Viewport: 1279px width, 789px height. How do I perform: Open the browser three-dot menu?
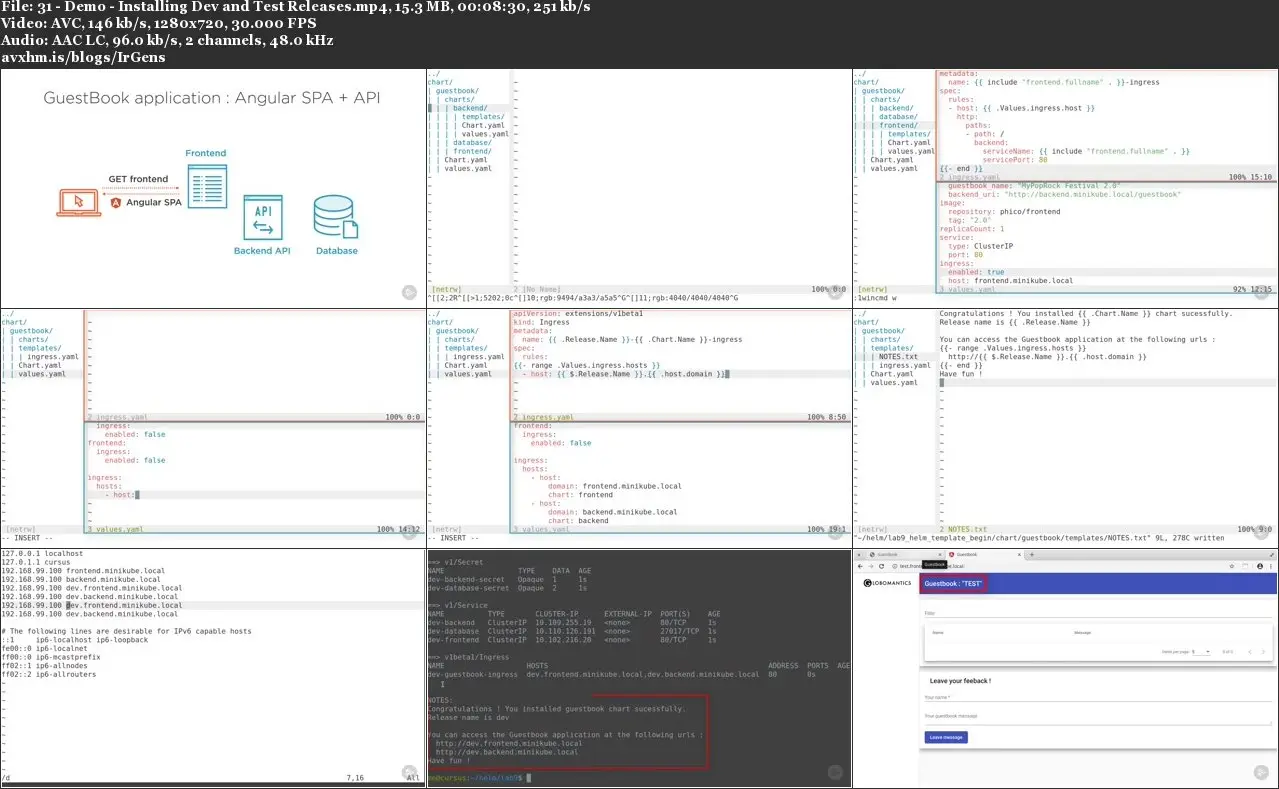pos(1271,566)
